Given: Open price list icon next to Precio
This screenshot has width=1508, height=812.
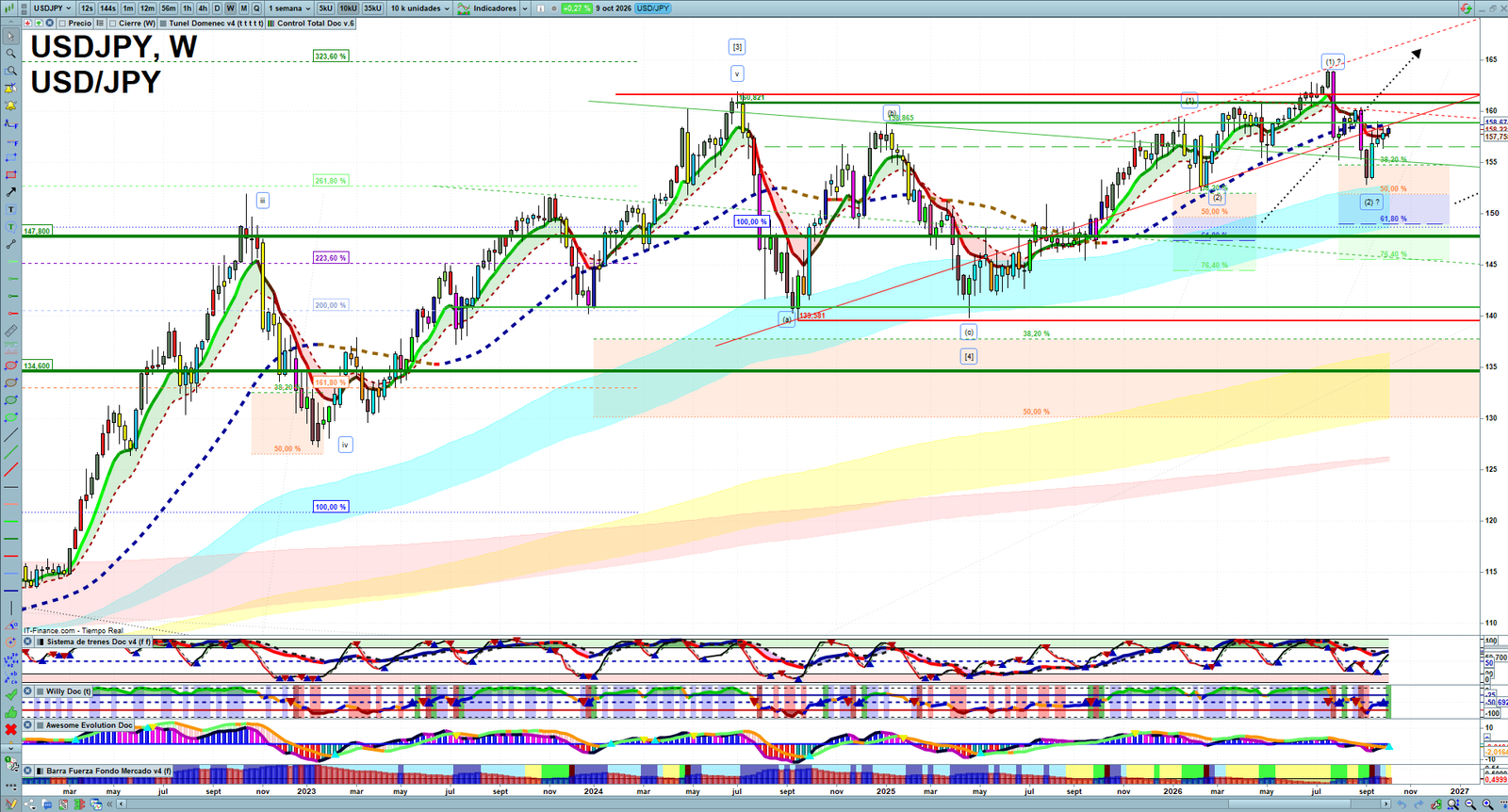Looking at the screenshot, I should click(100, 24).
